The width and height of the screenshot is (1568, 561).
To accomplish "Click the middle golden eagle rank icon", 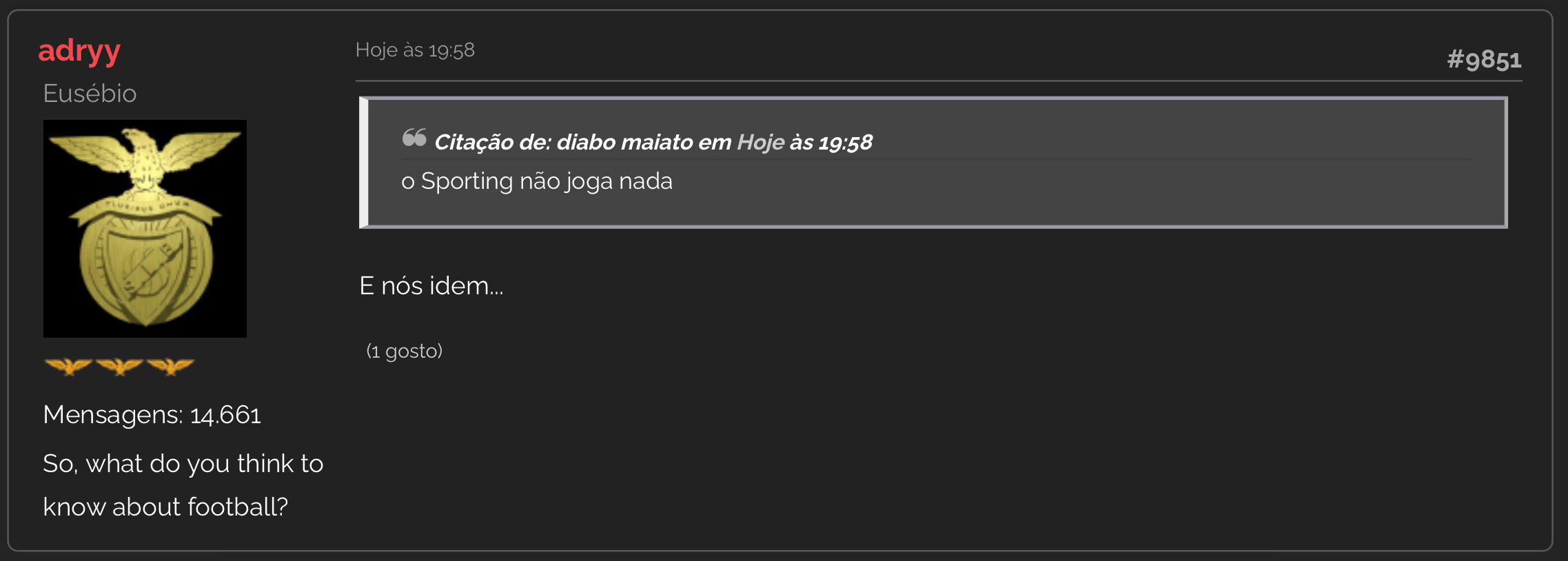I will click(119, 366).
